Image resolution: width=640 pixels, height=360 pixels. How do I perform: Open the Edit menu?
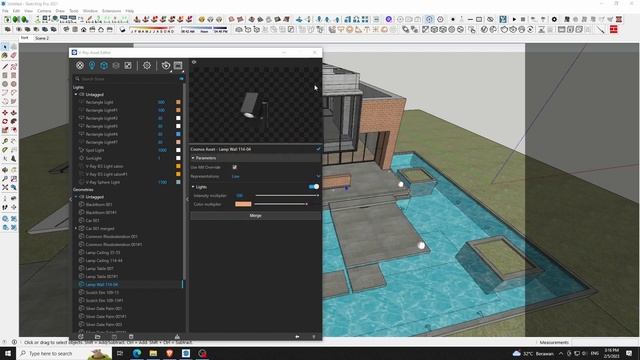pyautogui.click(x=16, y=11)
